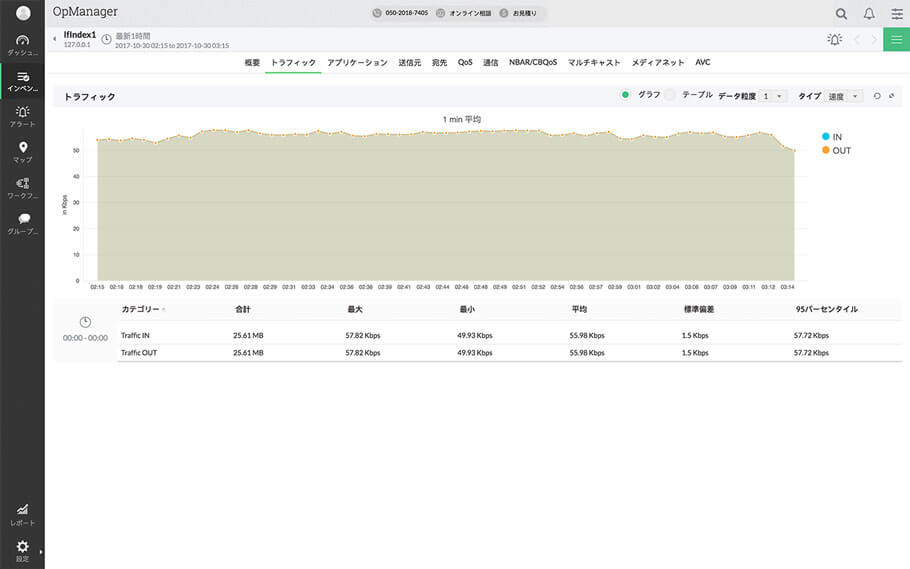Toggle the OUT legend series
This screenshot has width=910, height=569.
826,150
